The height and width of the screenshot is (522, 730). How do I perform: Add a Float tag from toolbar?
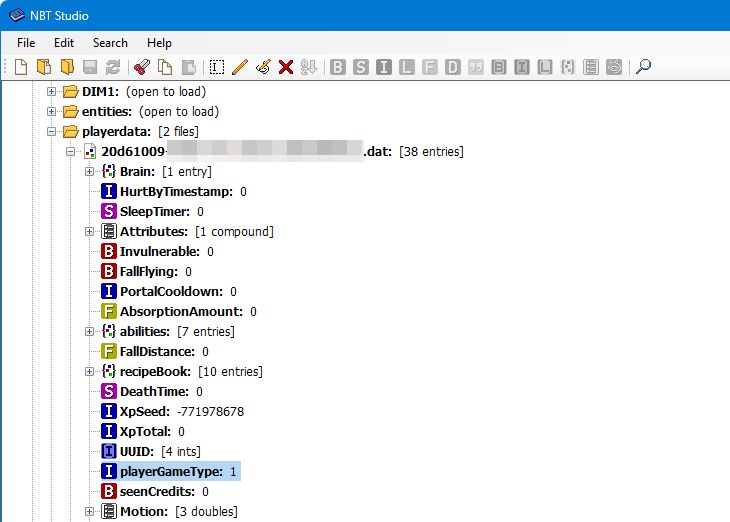(430, 67)
